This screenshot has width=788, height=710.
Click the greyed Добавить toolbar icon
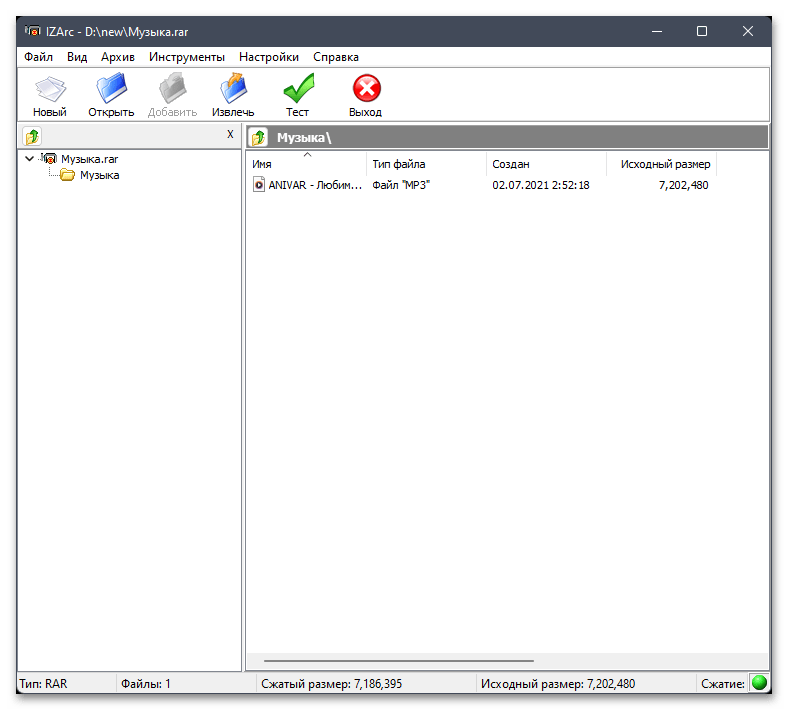pos(172,88)
